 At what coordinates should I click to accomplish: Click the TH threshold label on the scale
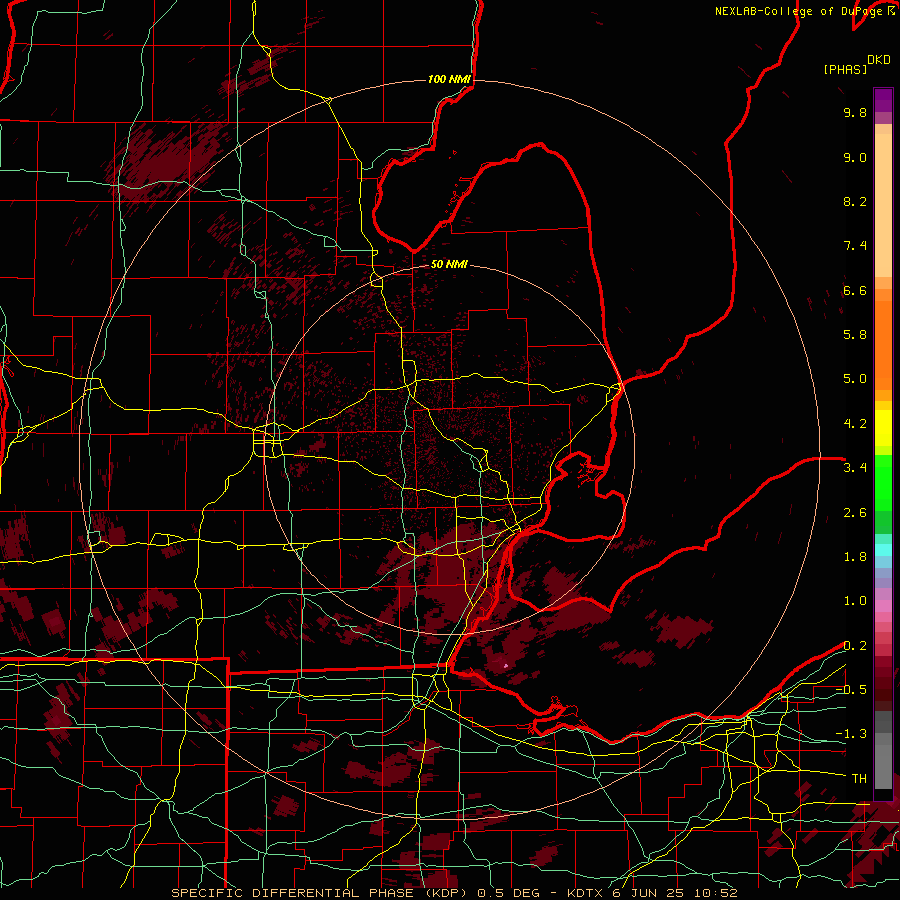click(x=859, y=779)
